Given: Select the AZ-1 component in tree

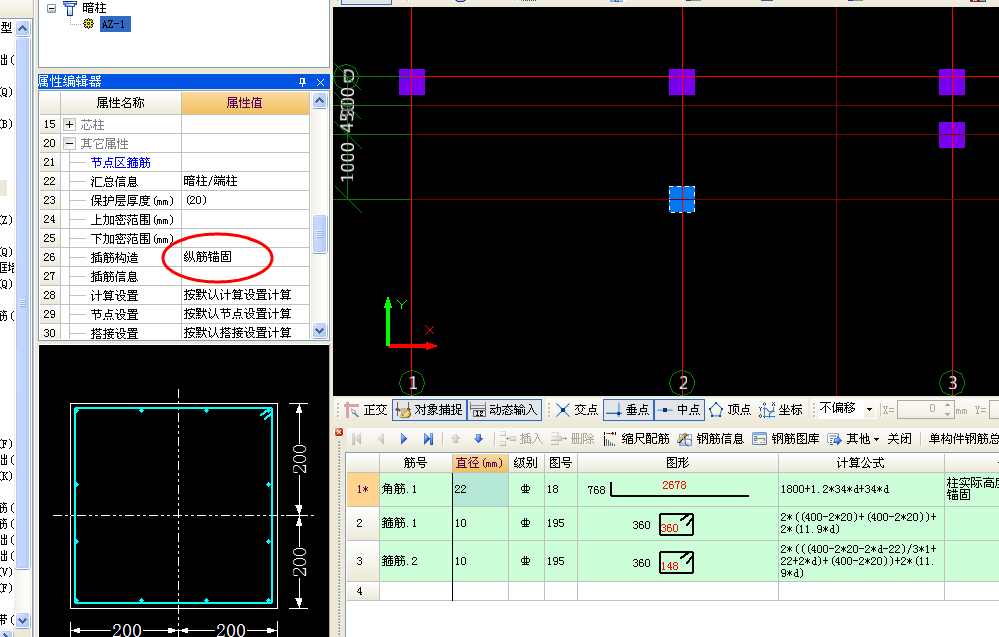Looking at the screenshot, I should pos(115,24).
